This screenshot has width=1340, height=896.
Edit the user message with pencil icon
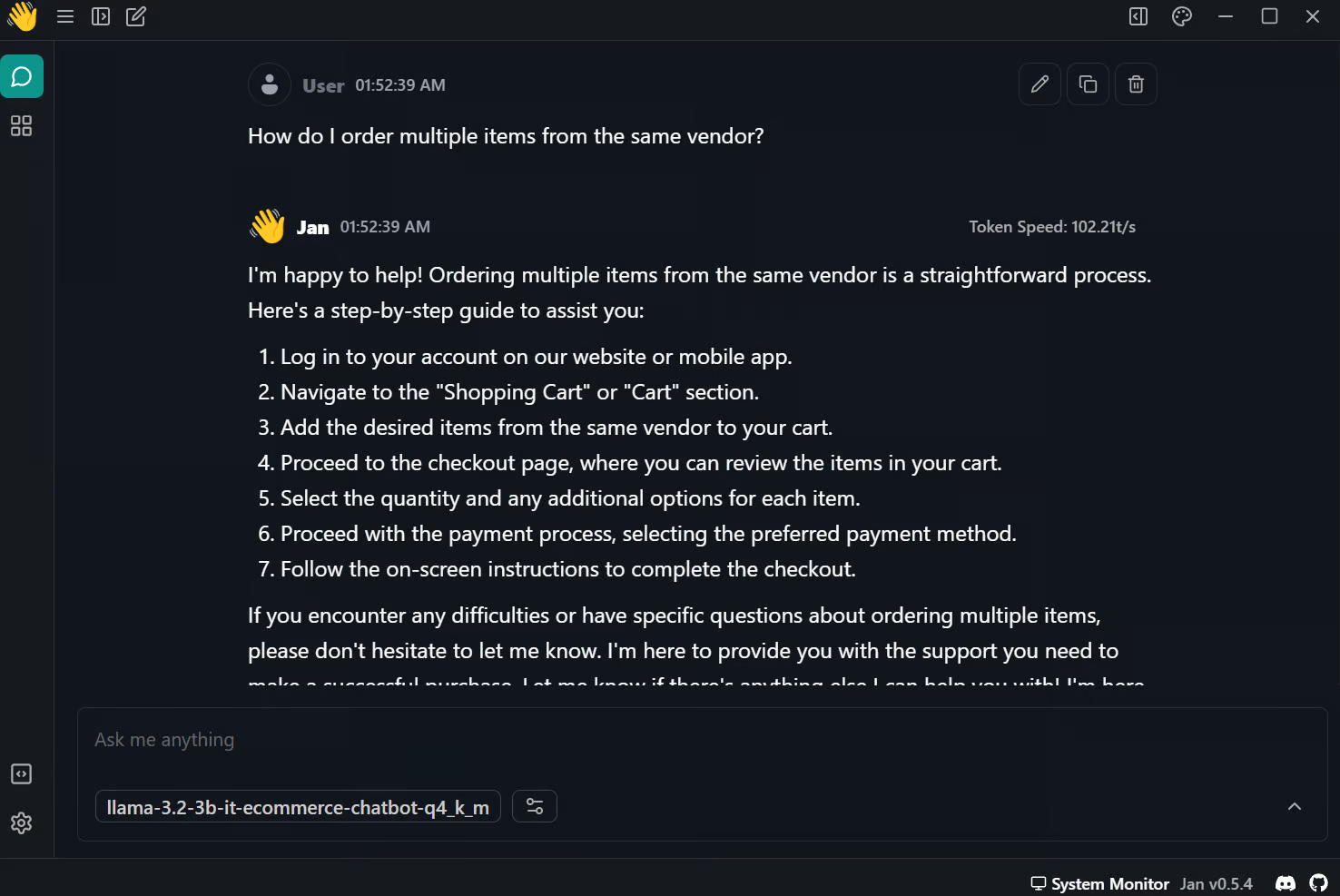[1040, 84]
